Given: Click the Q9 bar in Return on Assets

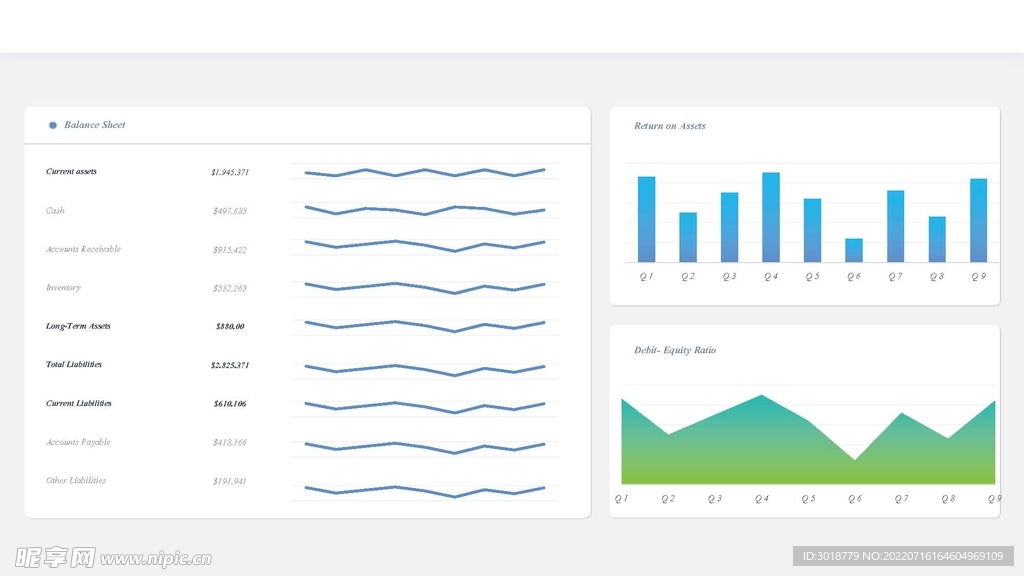Looking at the screenshot, I should 978,221.
